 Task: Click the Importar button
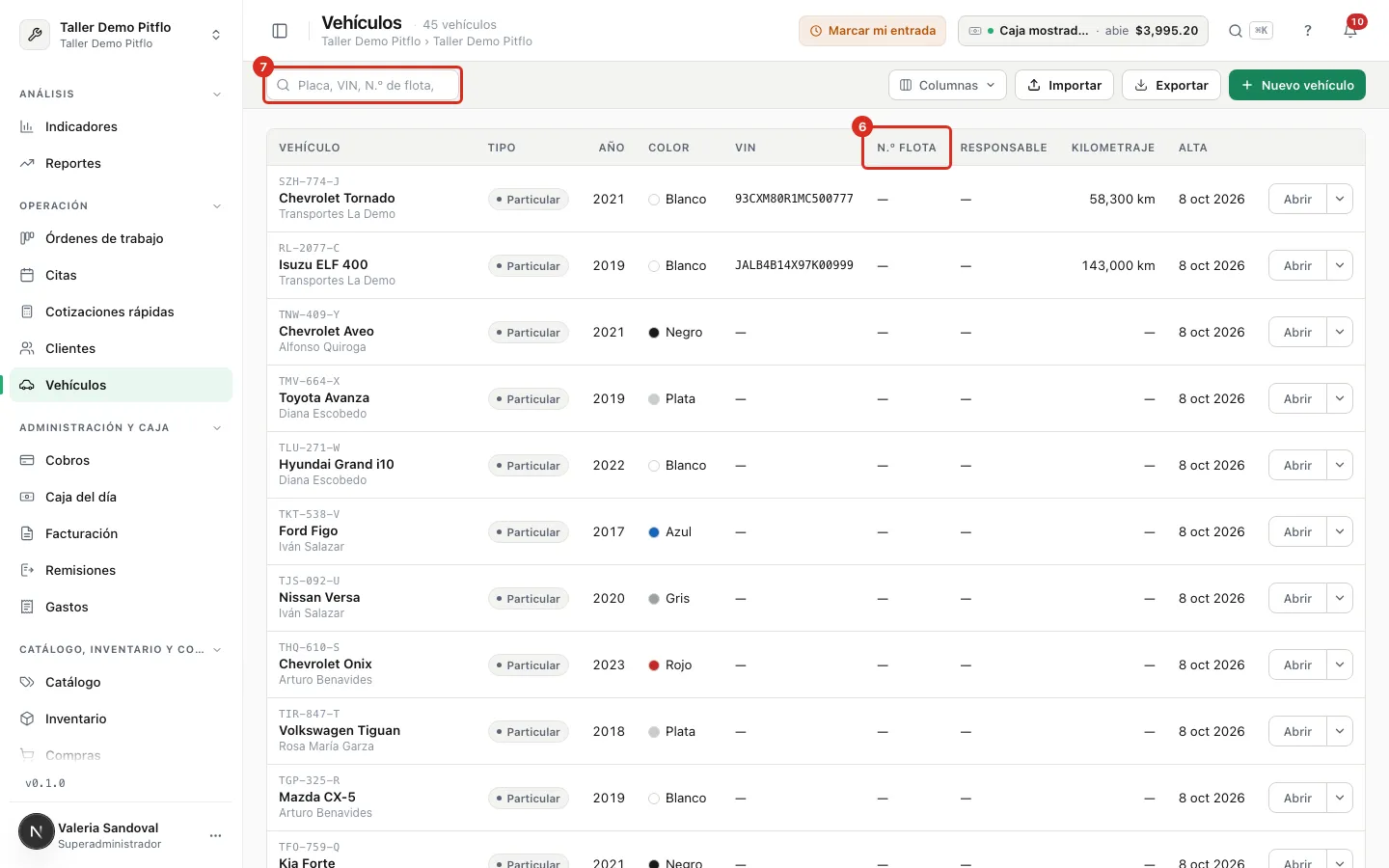[1065, 85]
